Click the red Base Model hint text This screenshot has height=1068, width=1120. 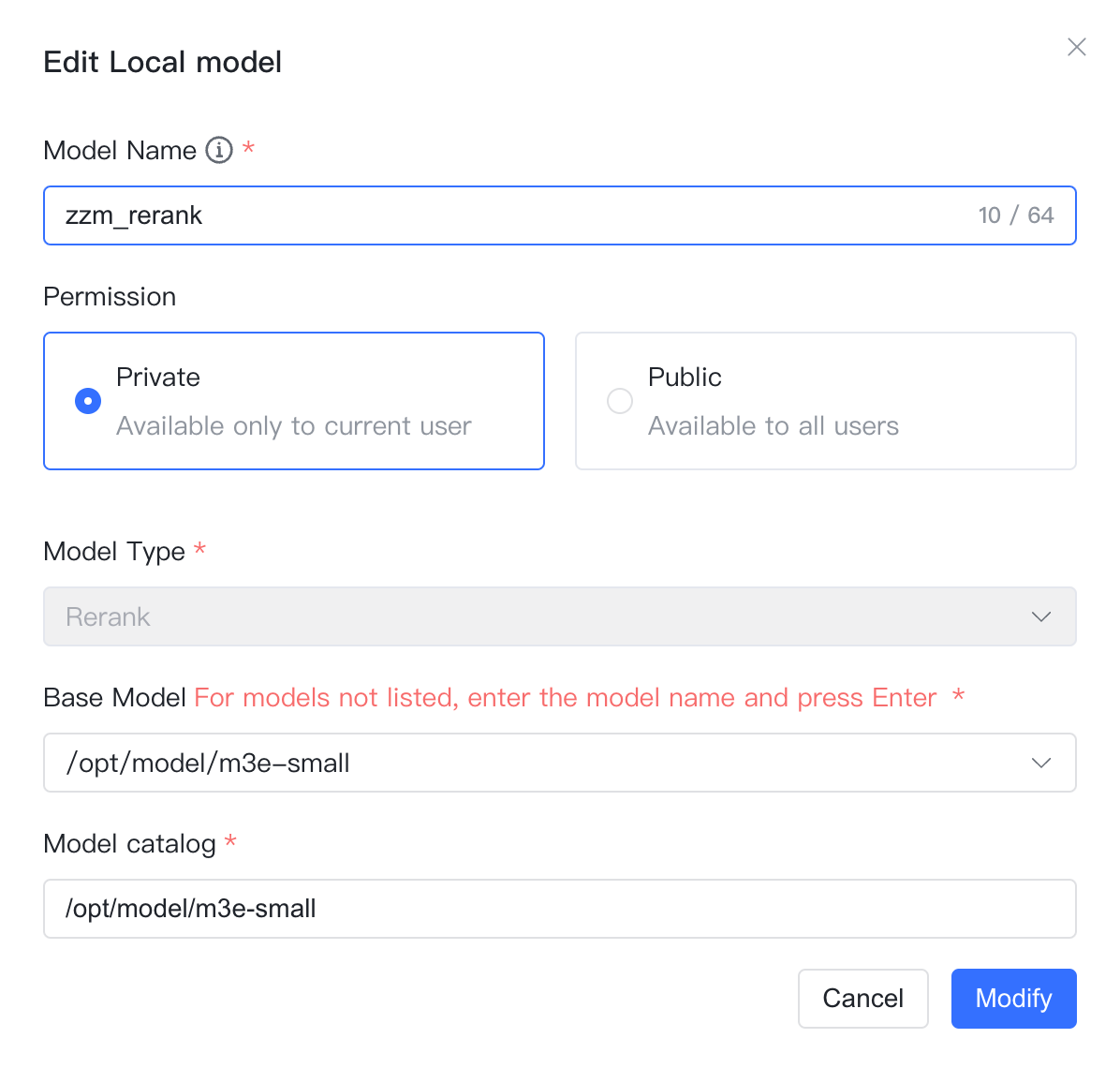(x=565, y=697)
